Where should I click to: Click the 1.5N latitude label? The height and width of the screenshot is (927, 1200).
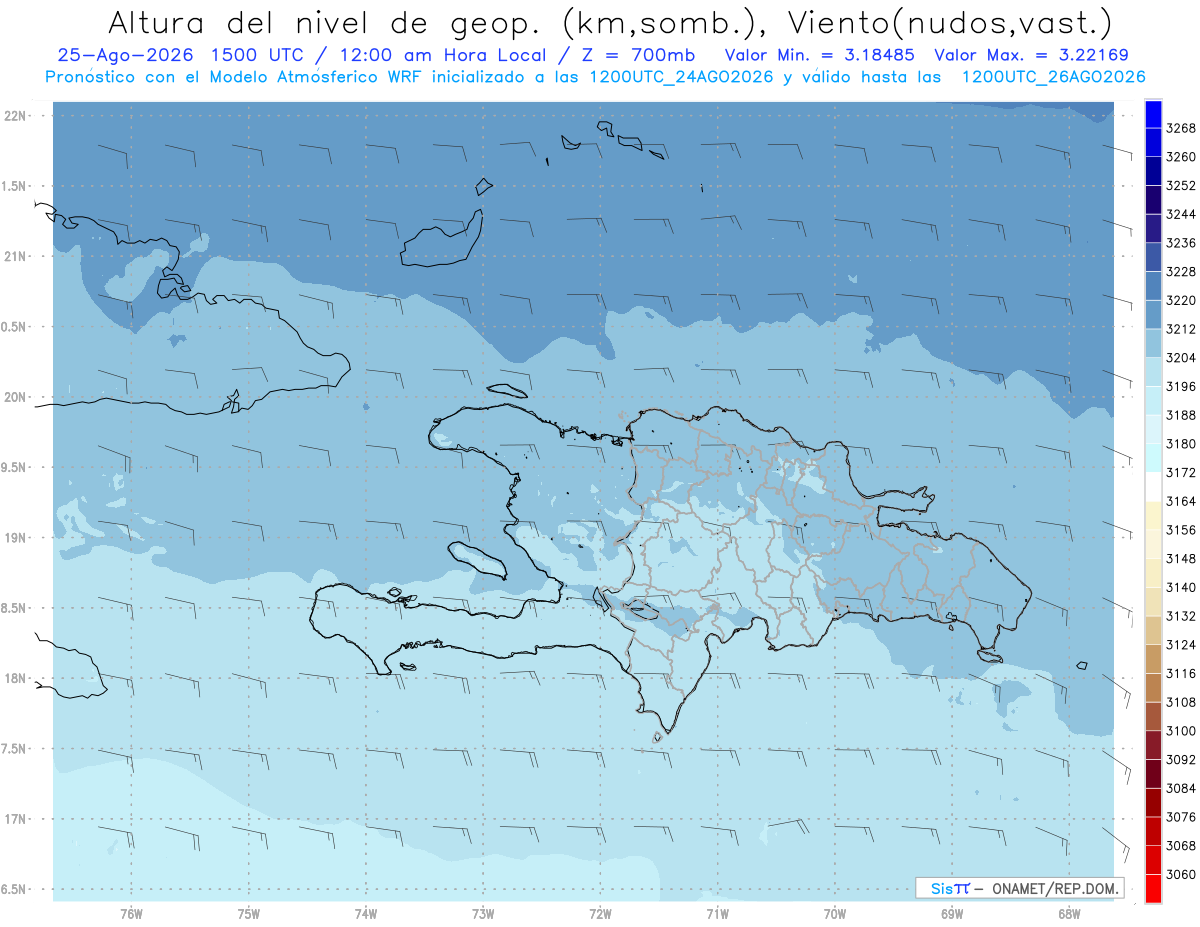[x=14, y=186]
